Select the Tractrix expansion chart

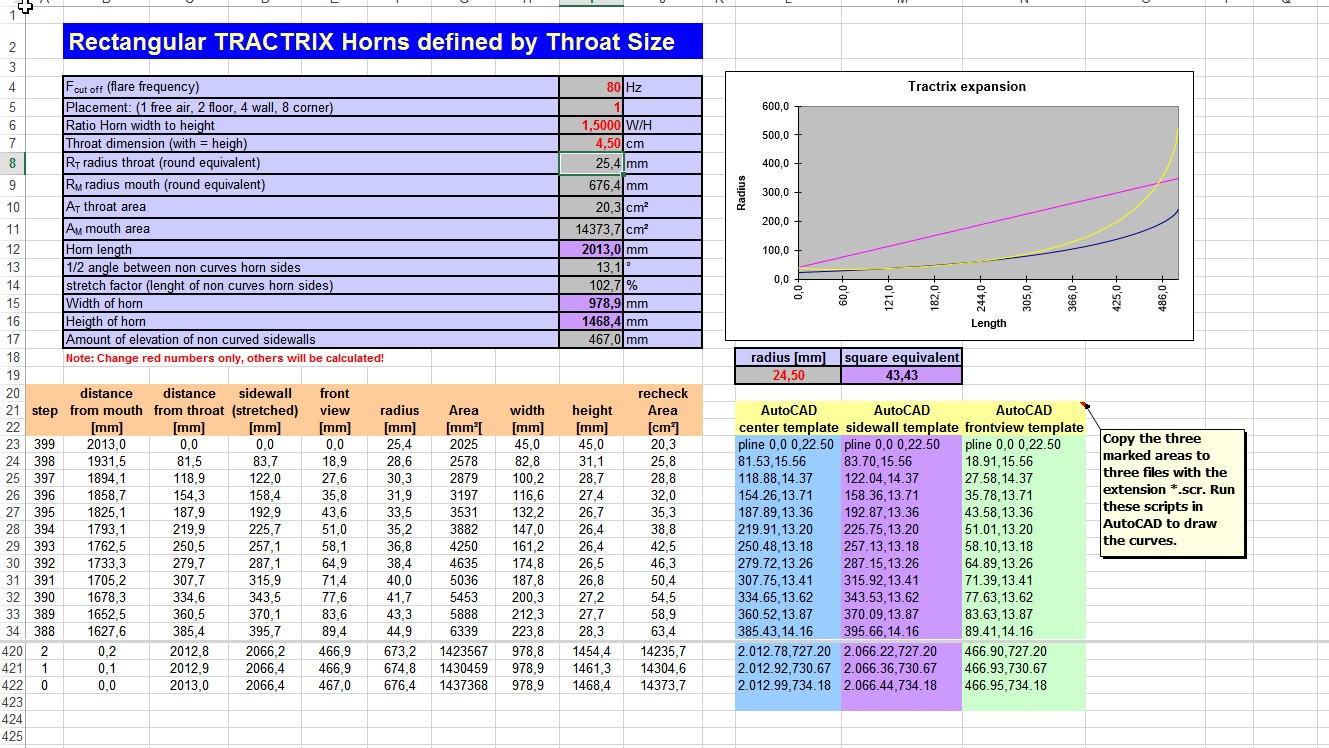959,205
